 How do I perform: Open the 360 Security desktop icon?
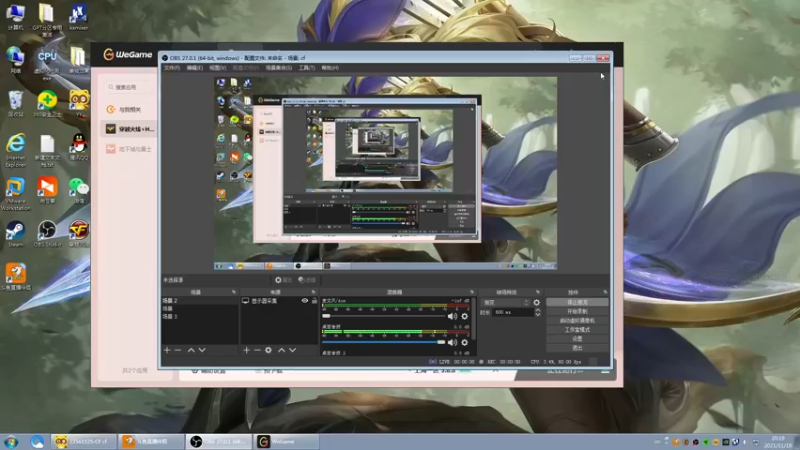point(47,103)
